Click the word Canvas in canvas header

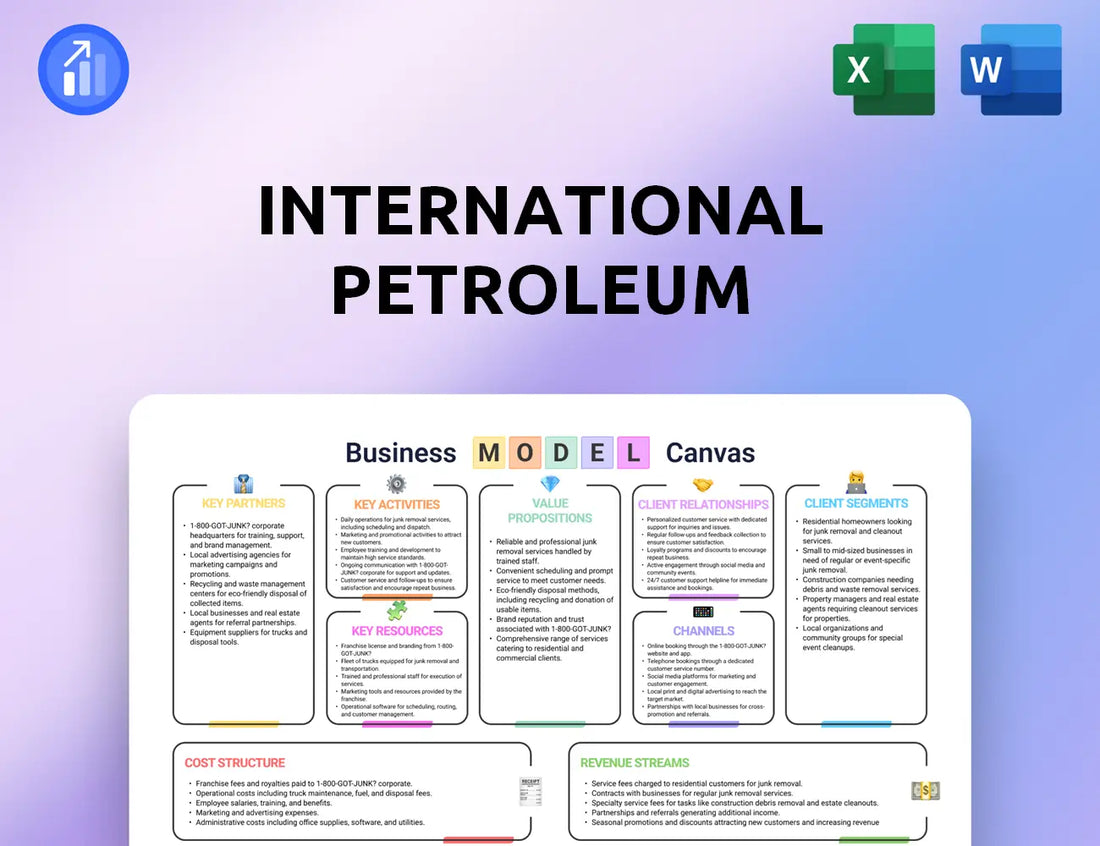pyautogui.click(x=710, y=453)
